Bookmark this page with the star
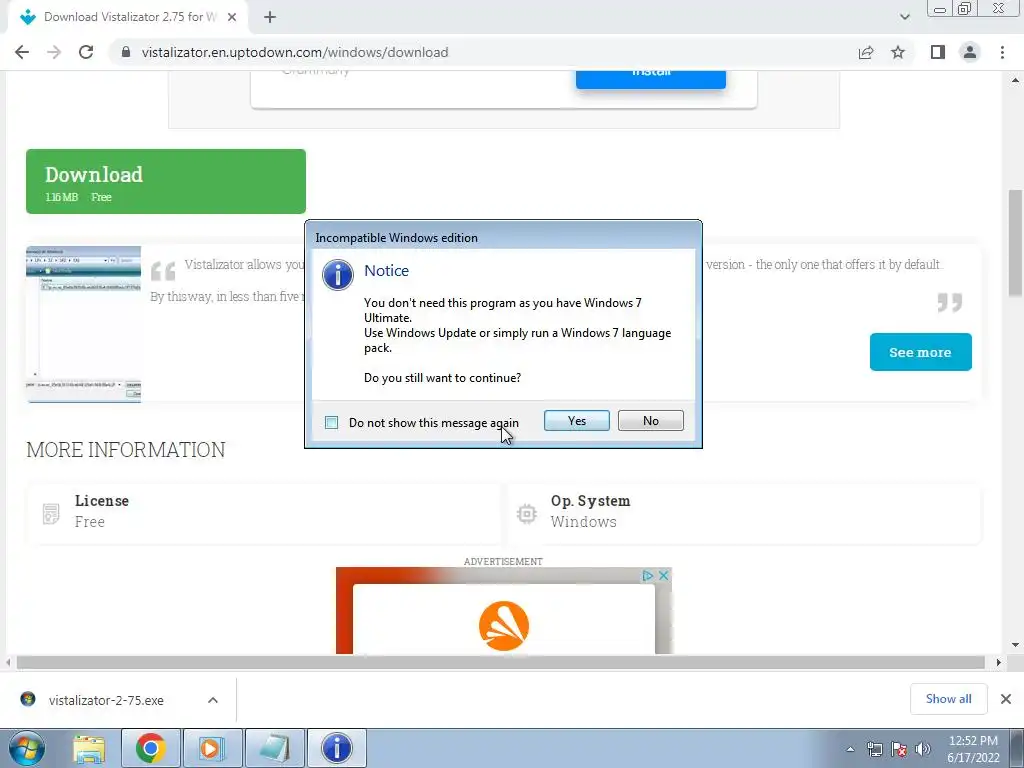 click(898, 52)
